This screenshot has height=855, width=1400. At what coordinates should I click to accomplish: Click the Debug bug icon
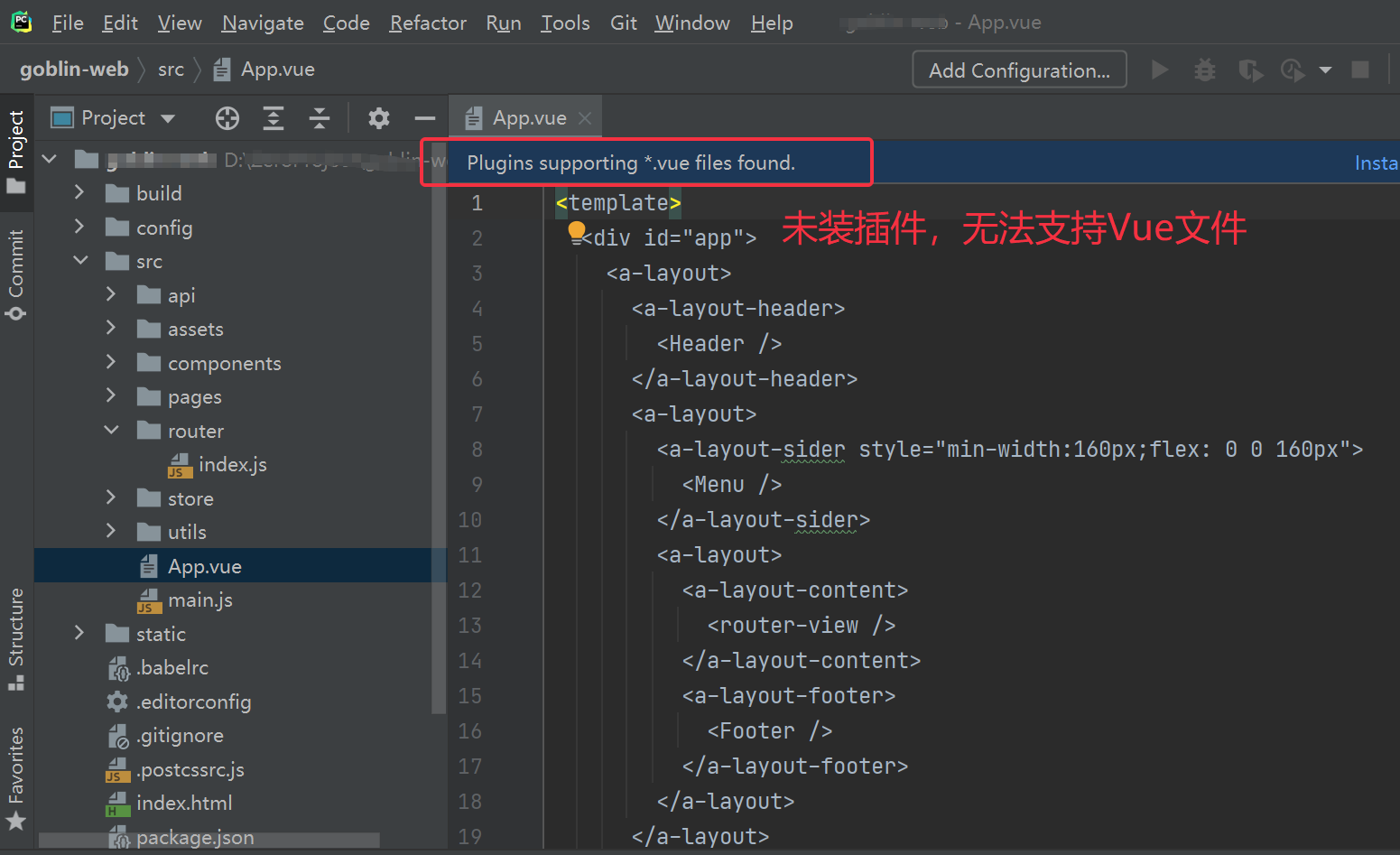coord(1205,70)
